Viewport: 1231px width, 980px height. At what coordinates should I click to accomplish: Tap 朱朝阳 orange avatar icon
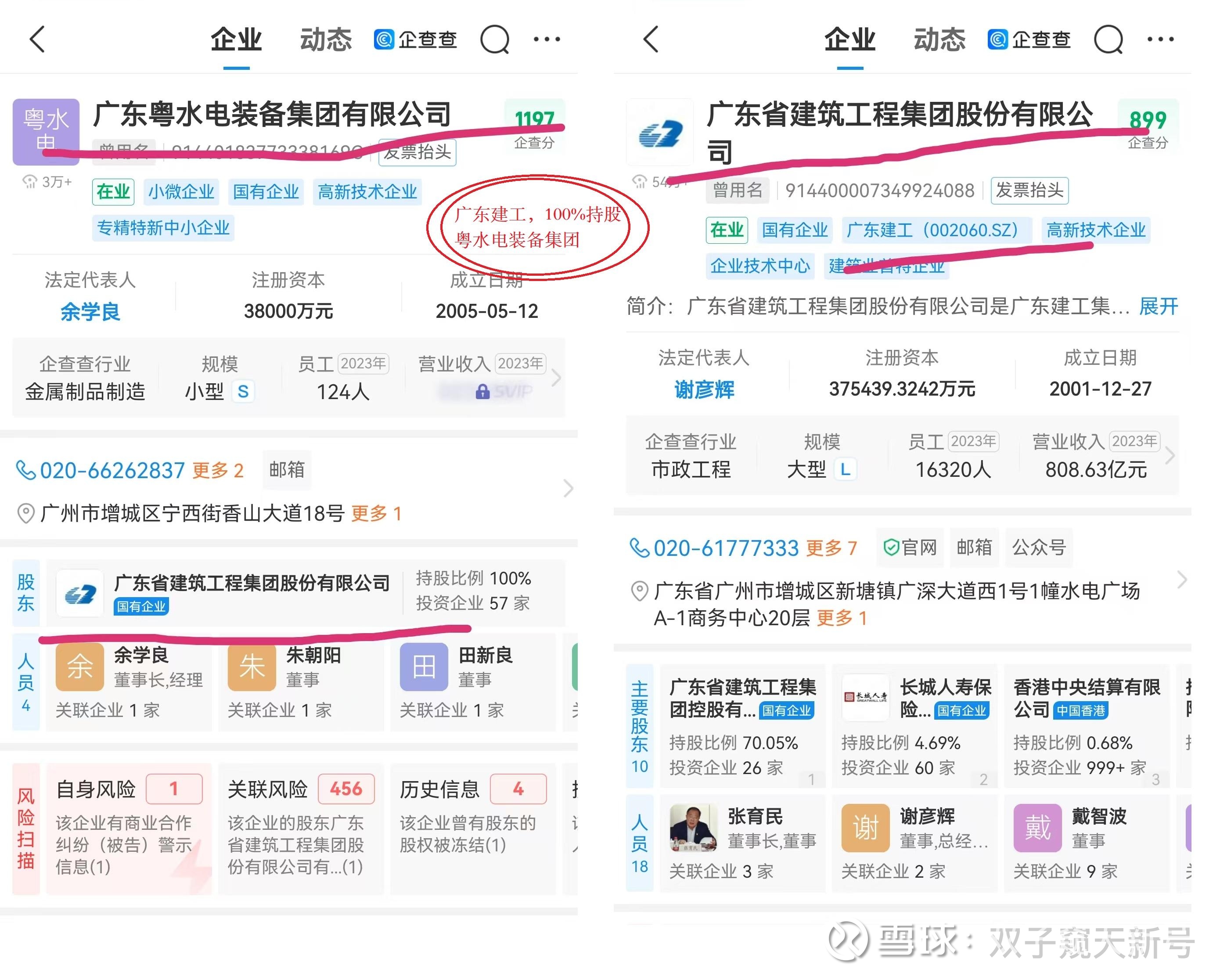click(252, 667)
